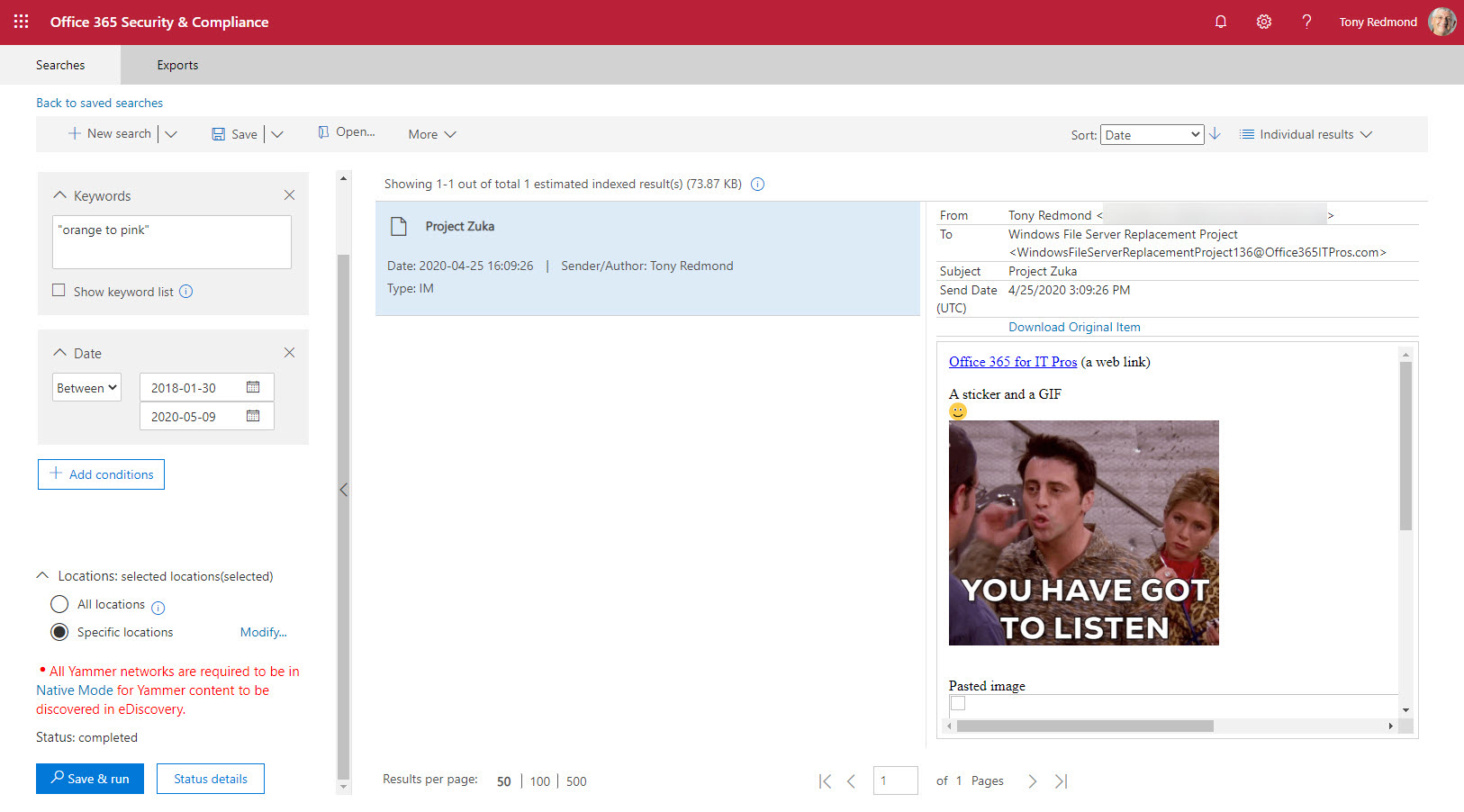Open the help question mark
The height and width of the screenshot is (812, 1464).
click(1306, 22)
